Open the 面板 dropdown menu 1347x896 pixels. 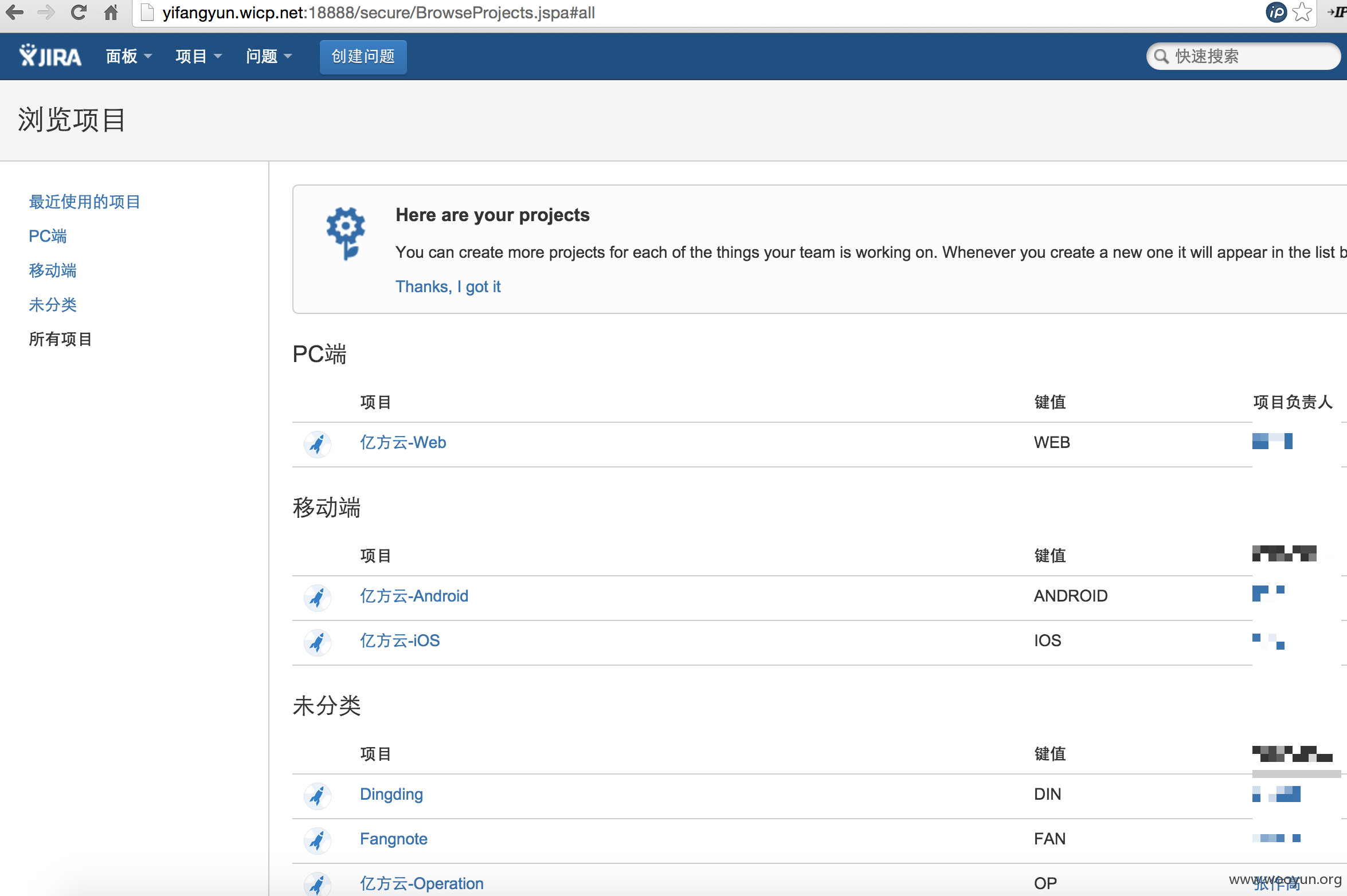tap(129, 56)
